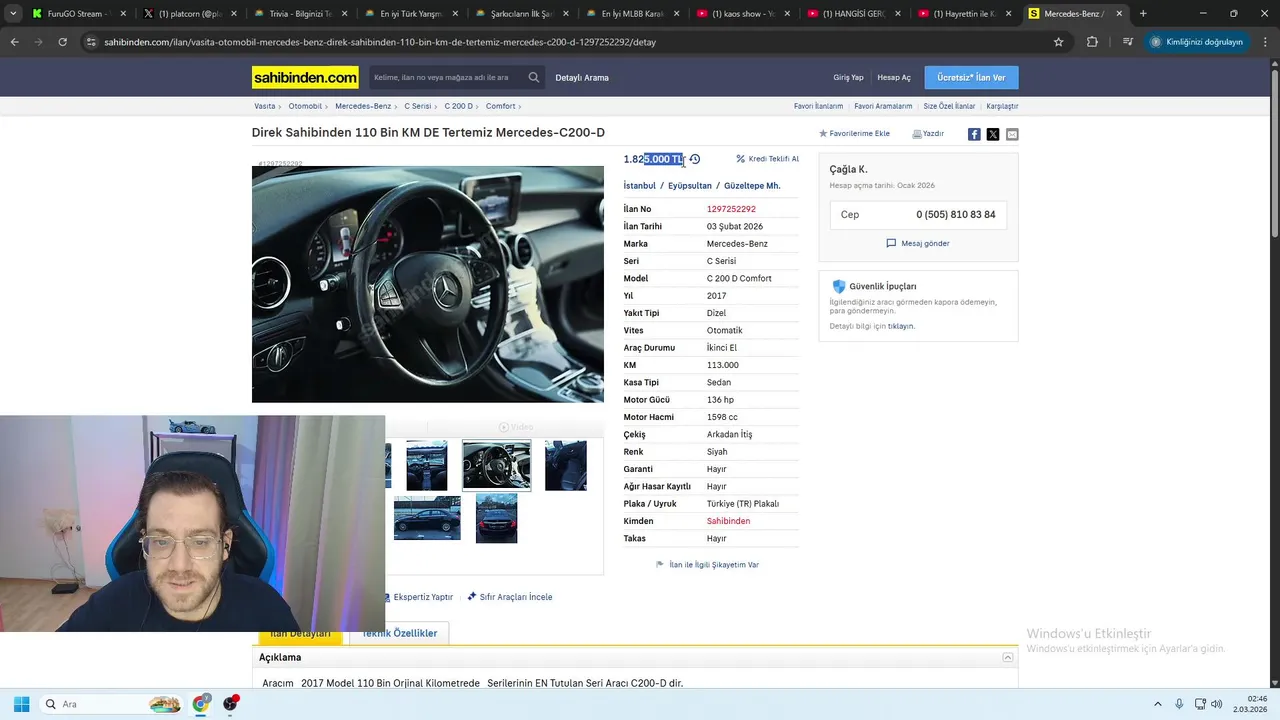Screen dimensions: 1280x720
Task: Click İstanbul location link
Action: 640,186
